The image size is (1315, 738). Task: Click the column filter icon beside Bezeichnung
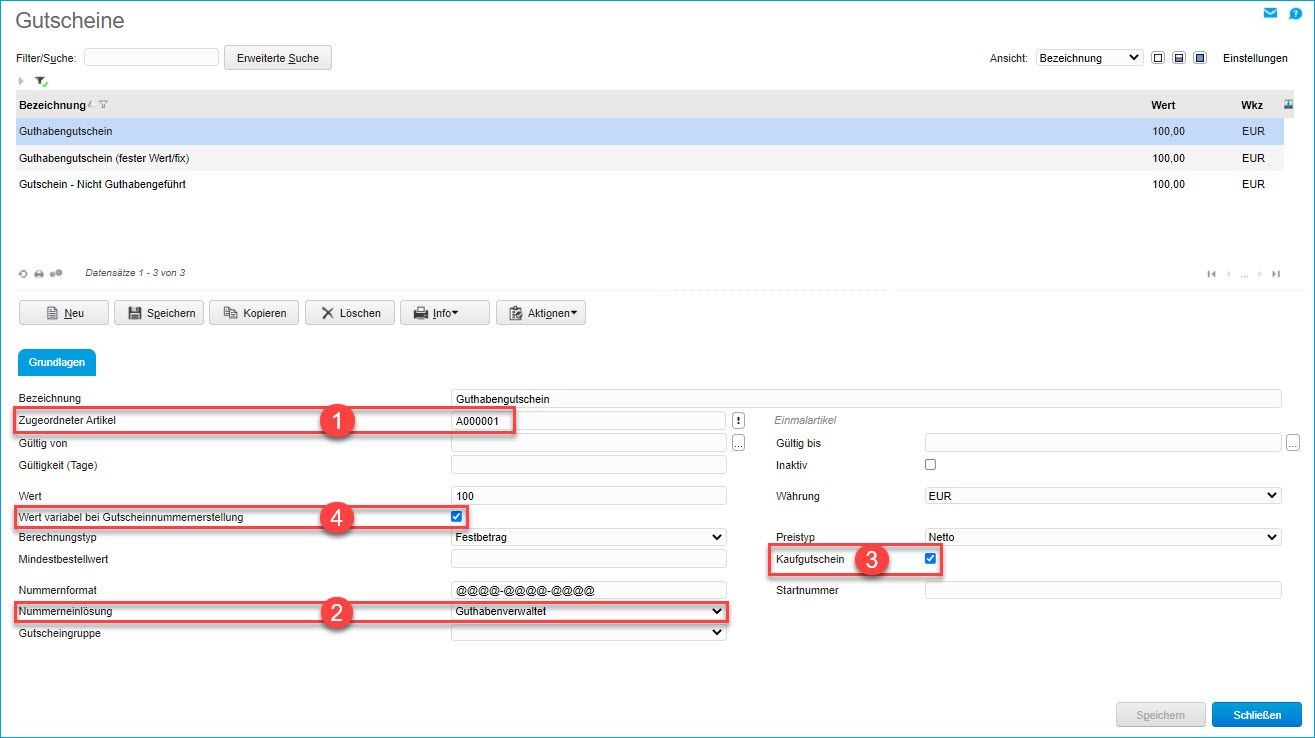pos(104,105)
